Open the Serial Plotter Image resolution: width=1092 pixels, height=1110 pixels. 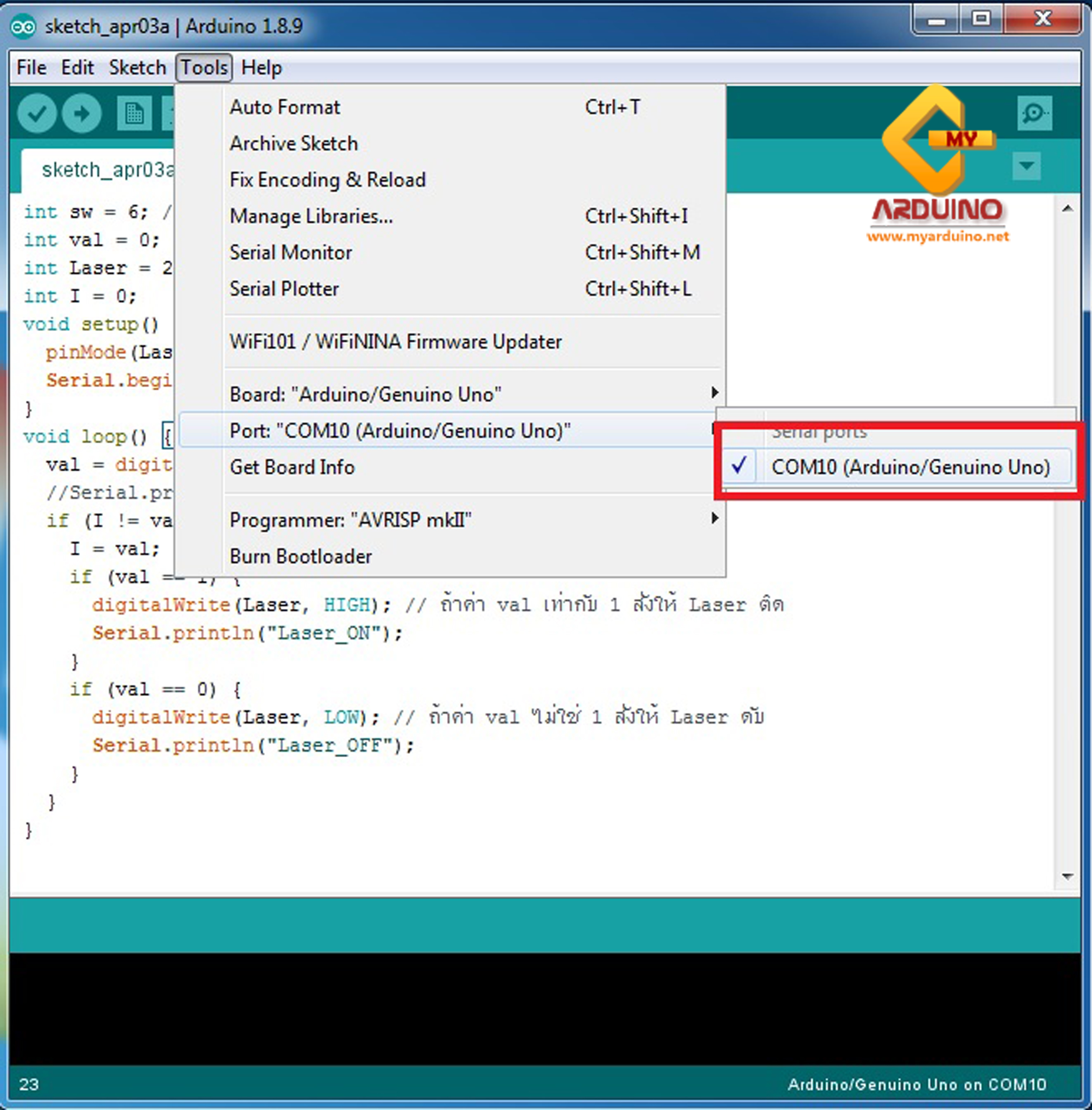(284, 289)
